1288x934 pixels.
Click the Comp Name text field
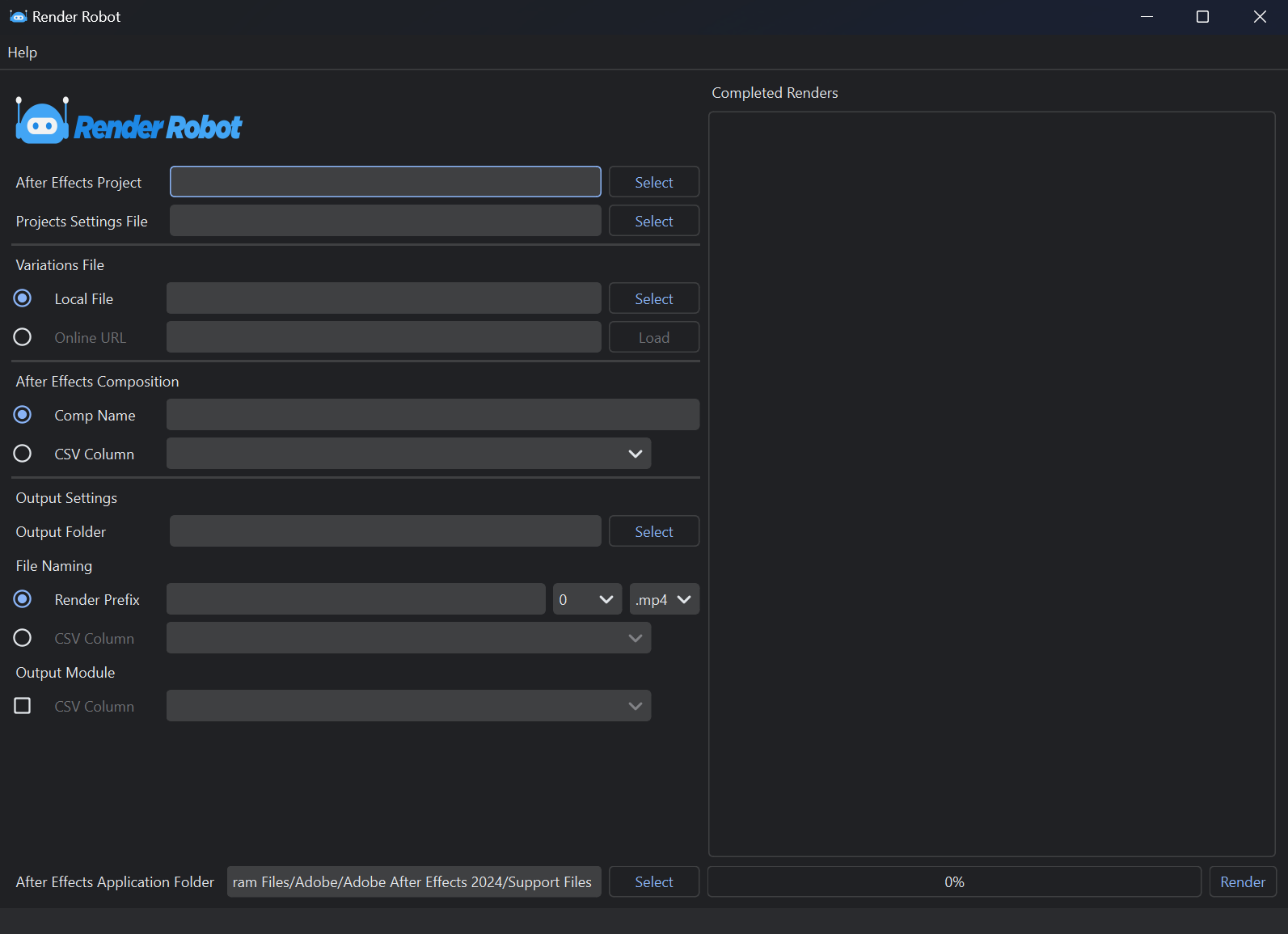433,415
